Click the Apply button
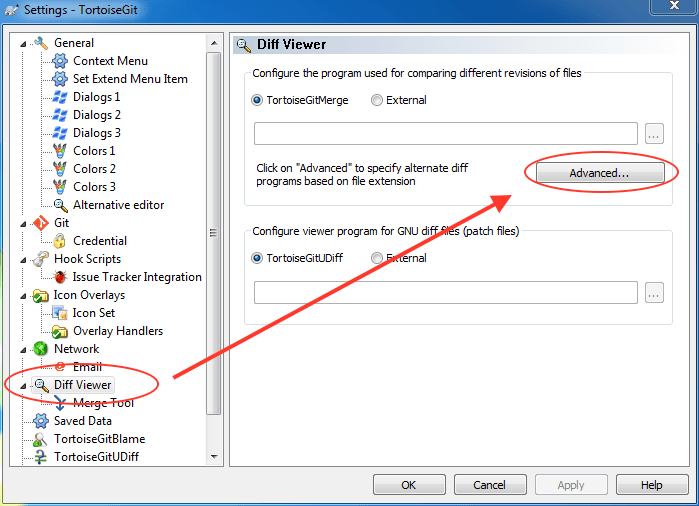699x506 pixels. [571, 485]
